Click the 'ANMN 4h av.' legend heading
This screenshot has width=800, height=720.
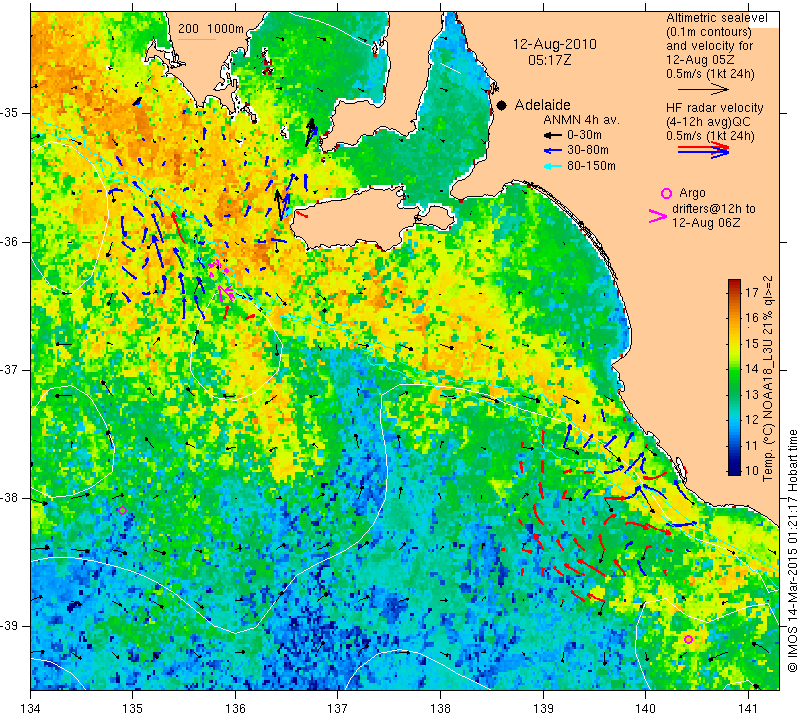[x=581, y=120]
